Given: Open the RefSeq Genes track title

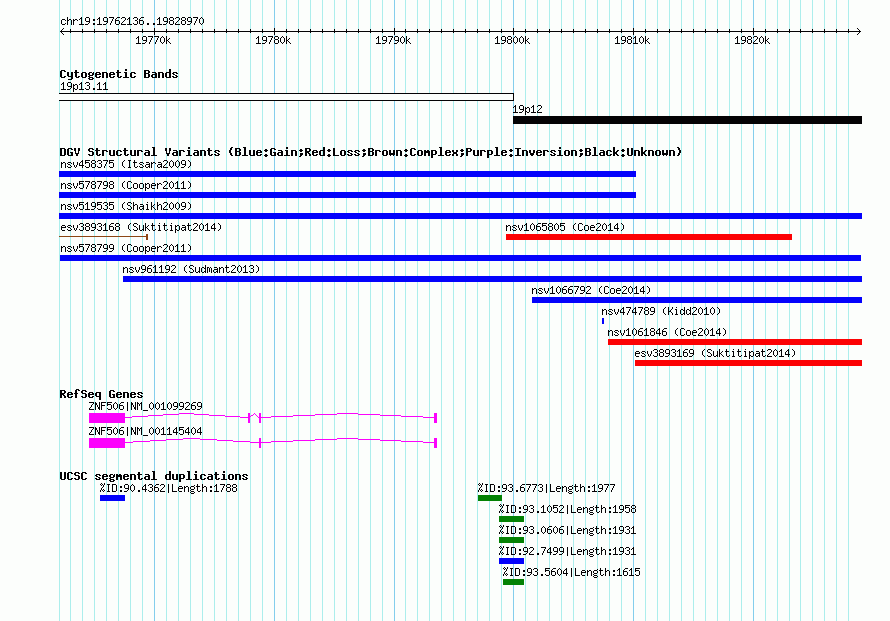Looking at the screenshot, I should [101, 394].
